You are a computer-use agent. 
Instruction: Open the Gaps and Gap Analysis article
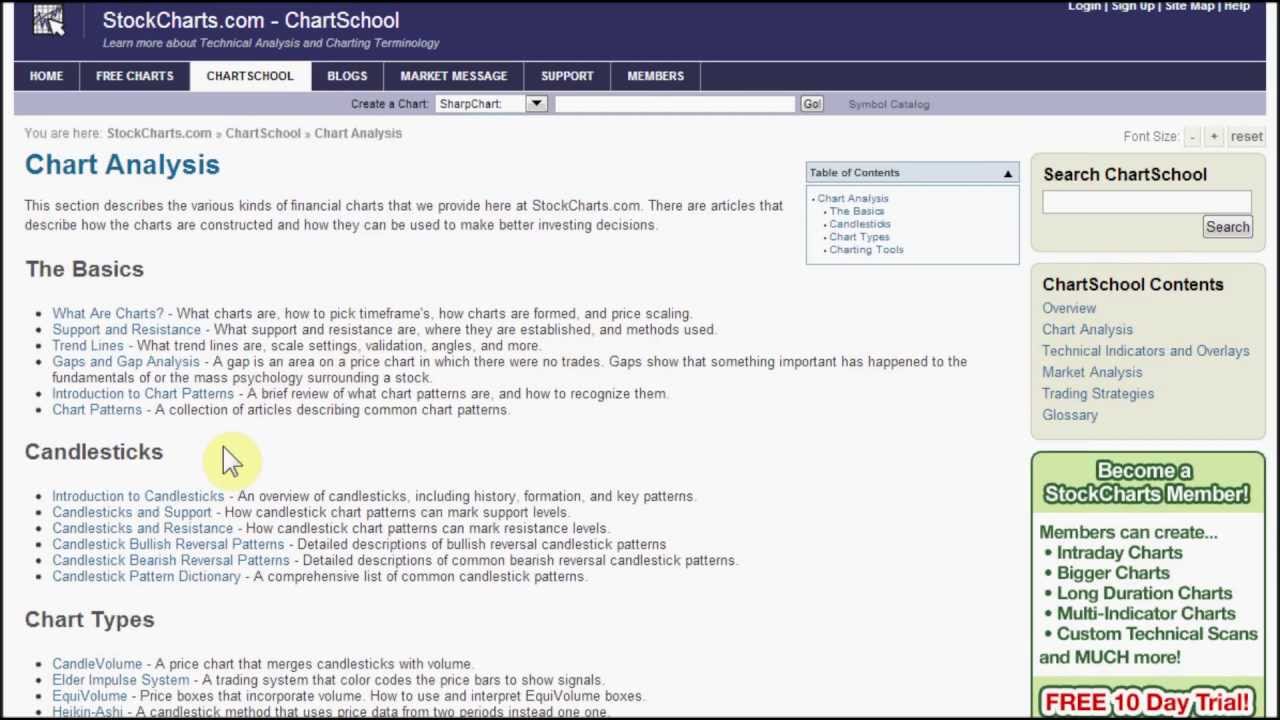pos(126,361)
